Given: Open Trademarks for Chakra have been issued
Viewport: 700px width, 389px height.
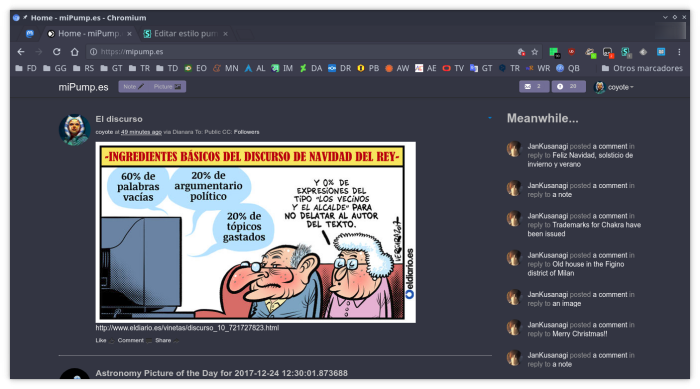Looking at the screenshot, I should click(x=584, y=230).
